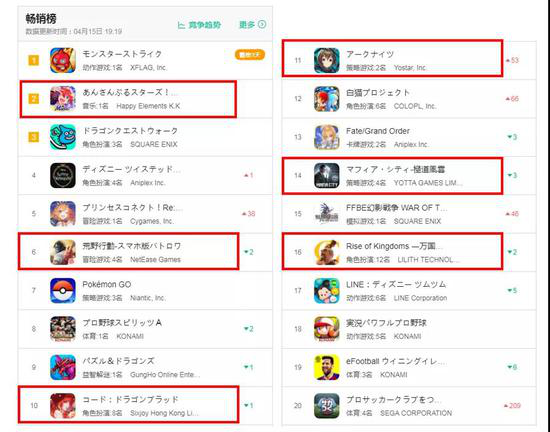
Task: Click the LINE Disney Tsum Tsum icon
Action: point(327,290)
